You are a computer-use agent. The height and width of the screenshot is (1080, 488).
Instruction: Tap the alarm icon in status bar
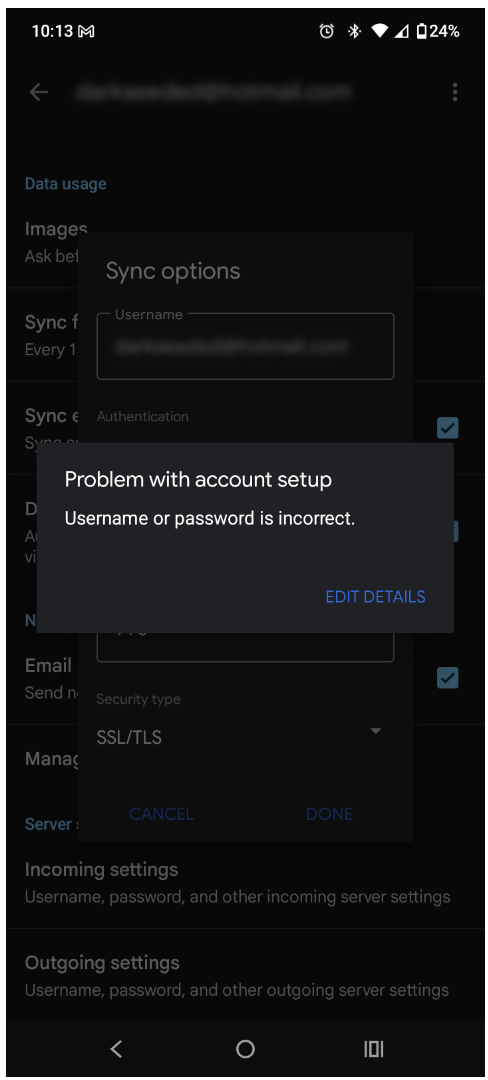point(326,31)
